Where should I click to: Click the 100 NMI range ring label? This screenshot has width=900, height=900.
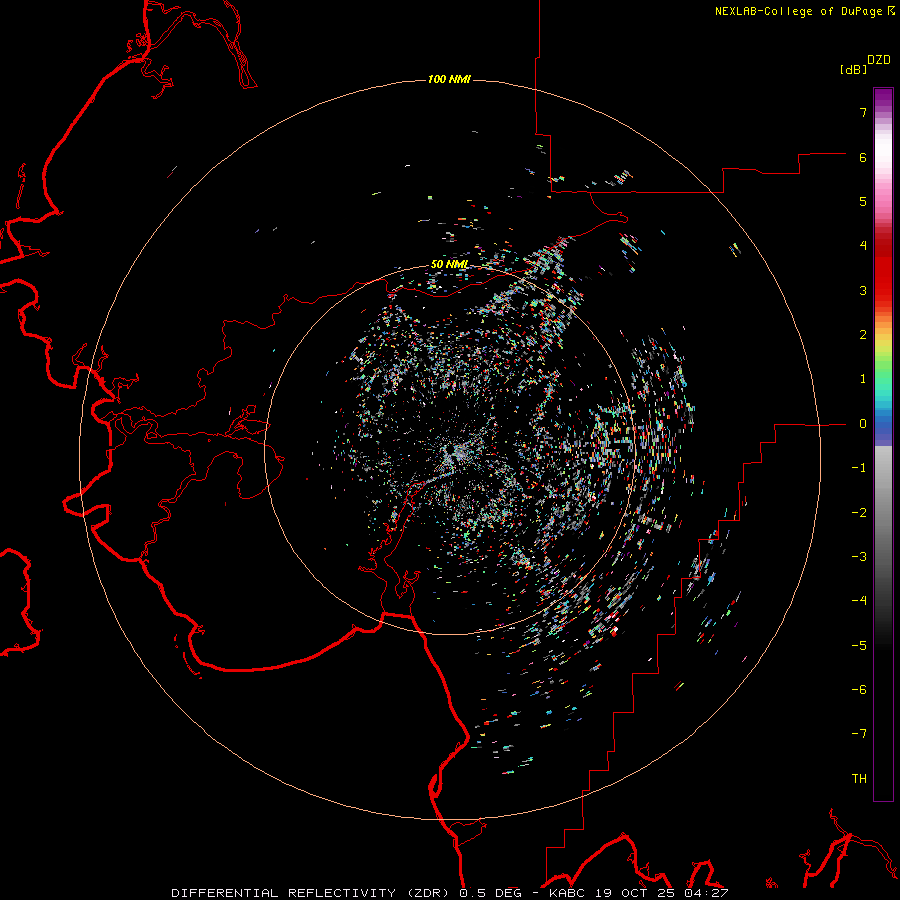click(449, 79)
